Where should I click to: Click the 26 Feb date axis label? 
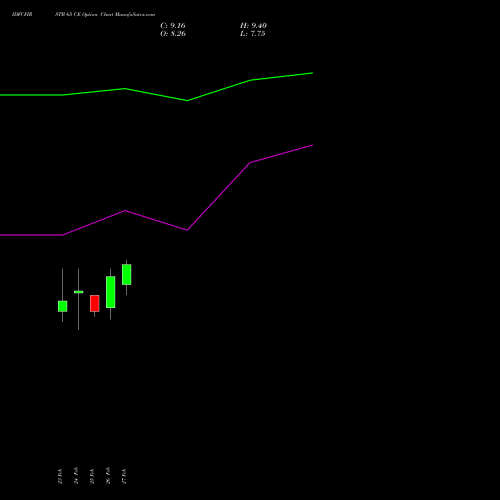(108, 476)
